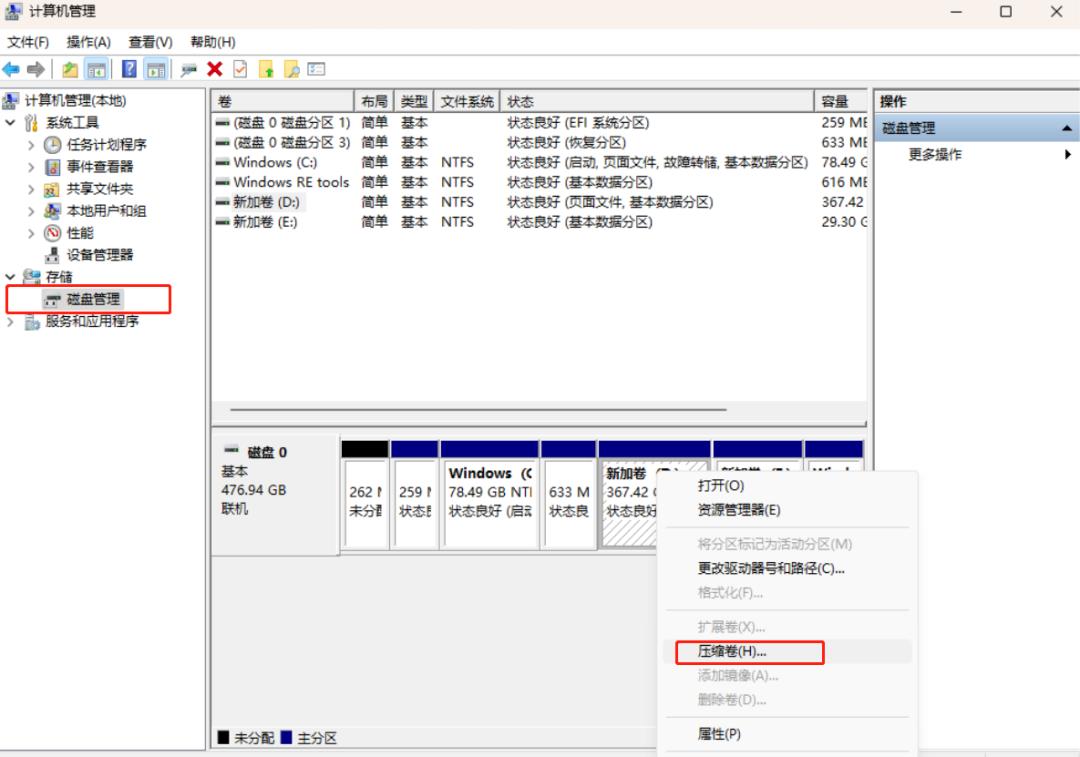1080x757 pixels.
Task: Toggle the console tree pane visibility
Action: point(94,69)
